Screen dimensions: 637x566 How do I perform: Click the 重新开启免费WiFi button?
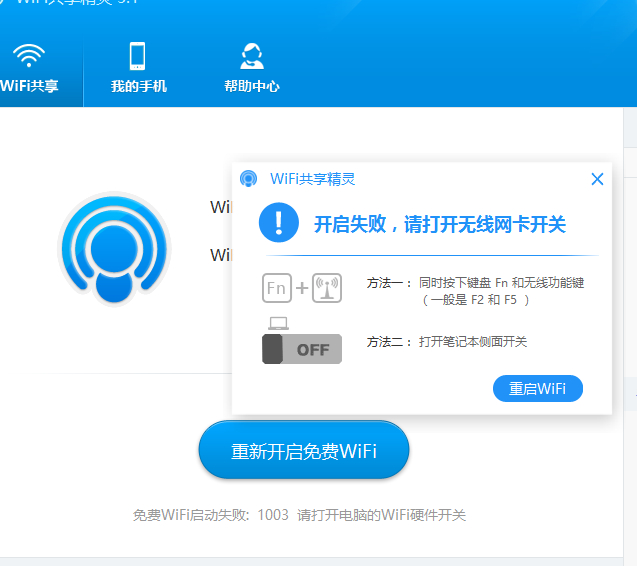click(303, 451)
